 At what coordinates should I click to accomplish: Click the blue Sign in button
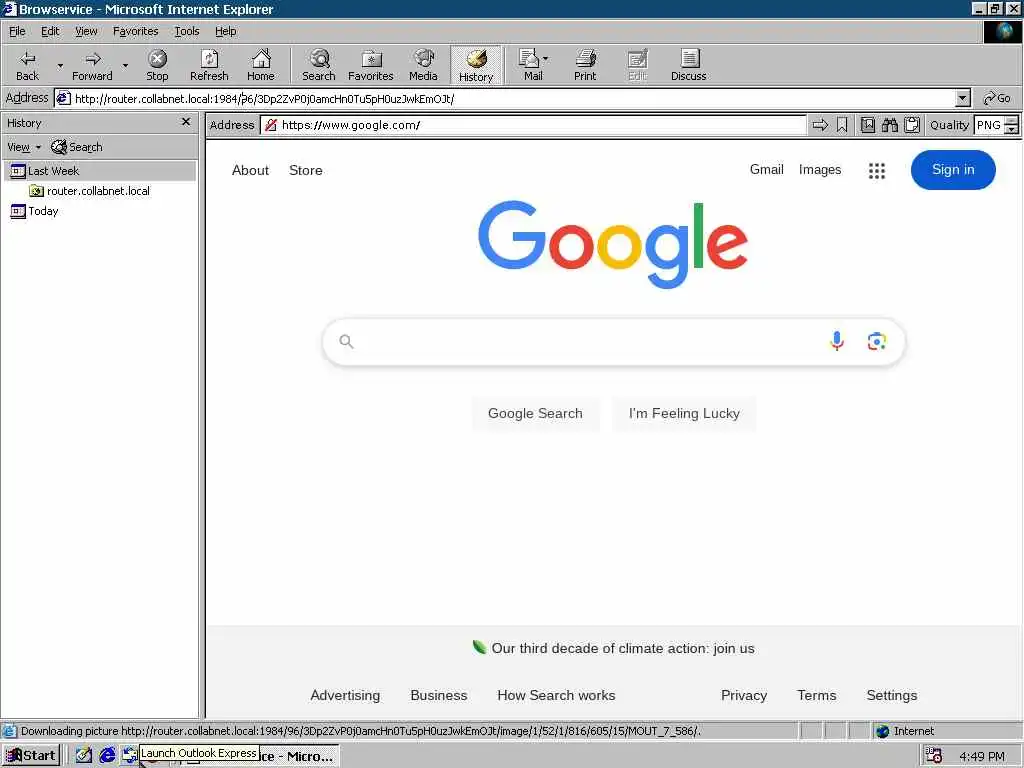coord(953,170)
